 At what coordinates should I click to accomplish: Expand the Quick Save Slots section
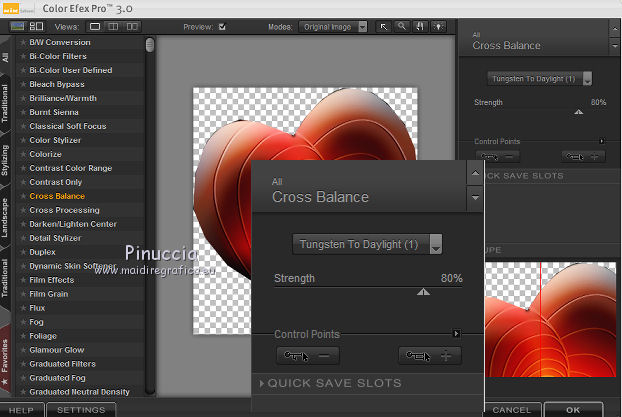[330, 383]
